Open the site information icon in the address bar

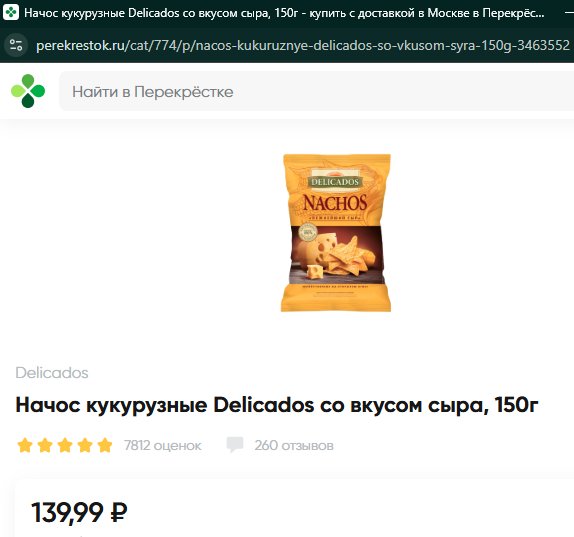16,45
